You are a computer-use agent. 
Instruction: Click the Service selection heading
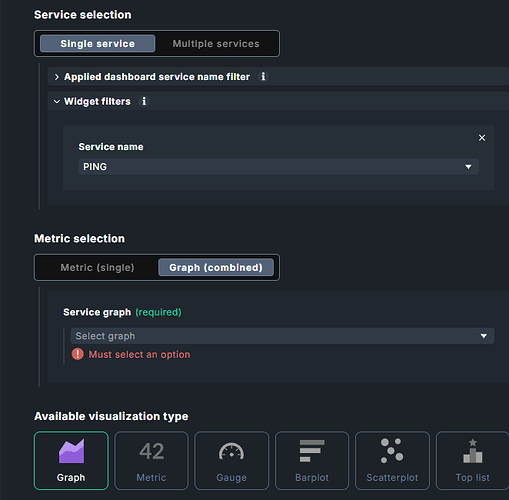[83, 15]
